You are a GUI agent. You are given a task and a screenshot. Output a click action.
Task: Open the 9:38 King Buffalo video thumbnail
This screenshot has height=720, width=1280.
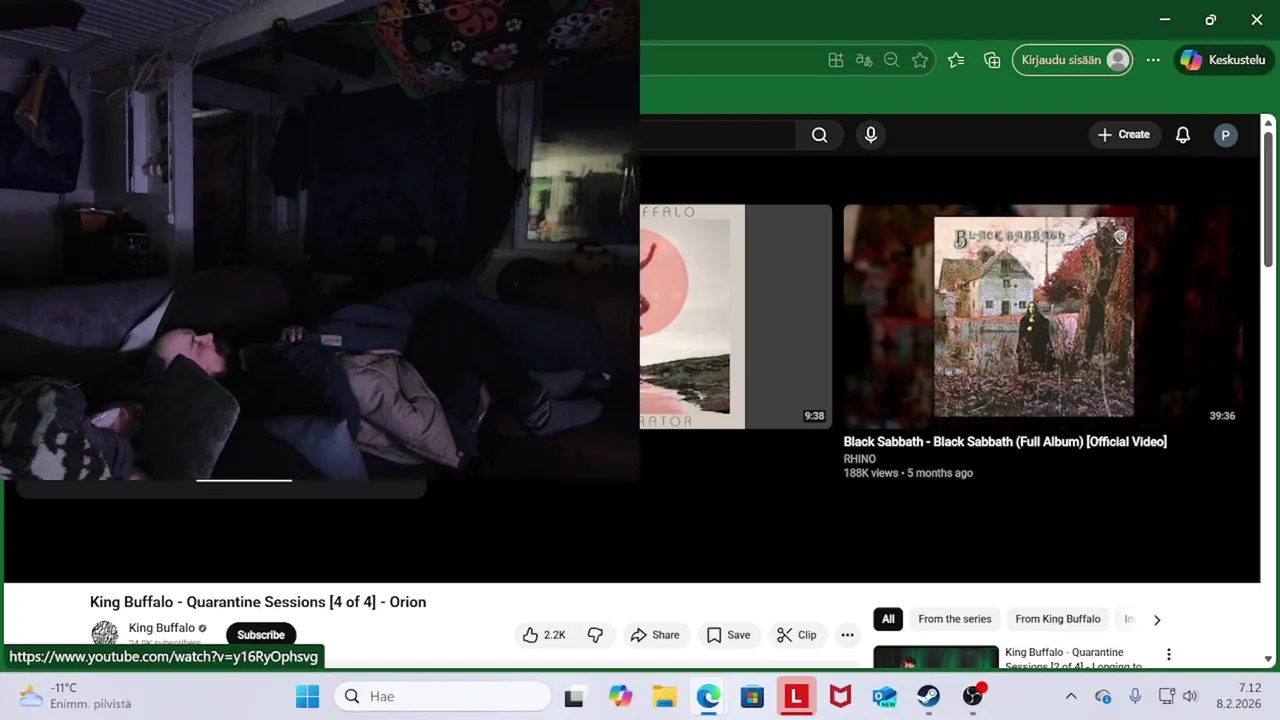point(736,316)
